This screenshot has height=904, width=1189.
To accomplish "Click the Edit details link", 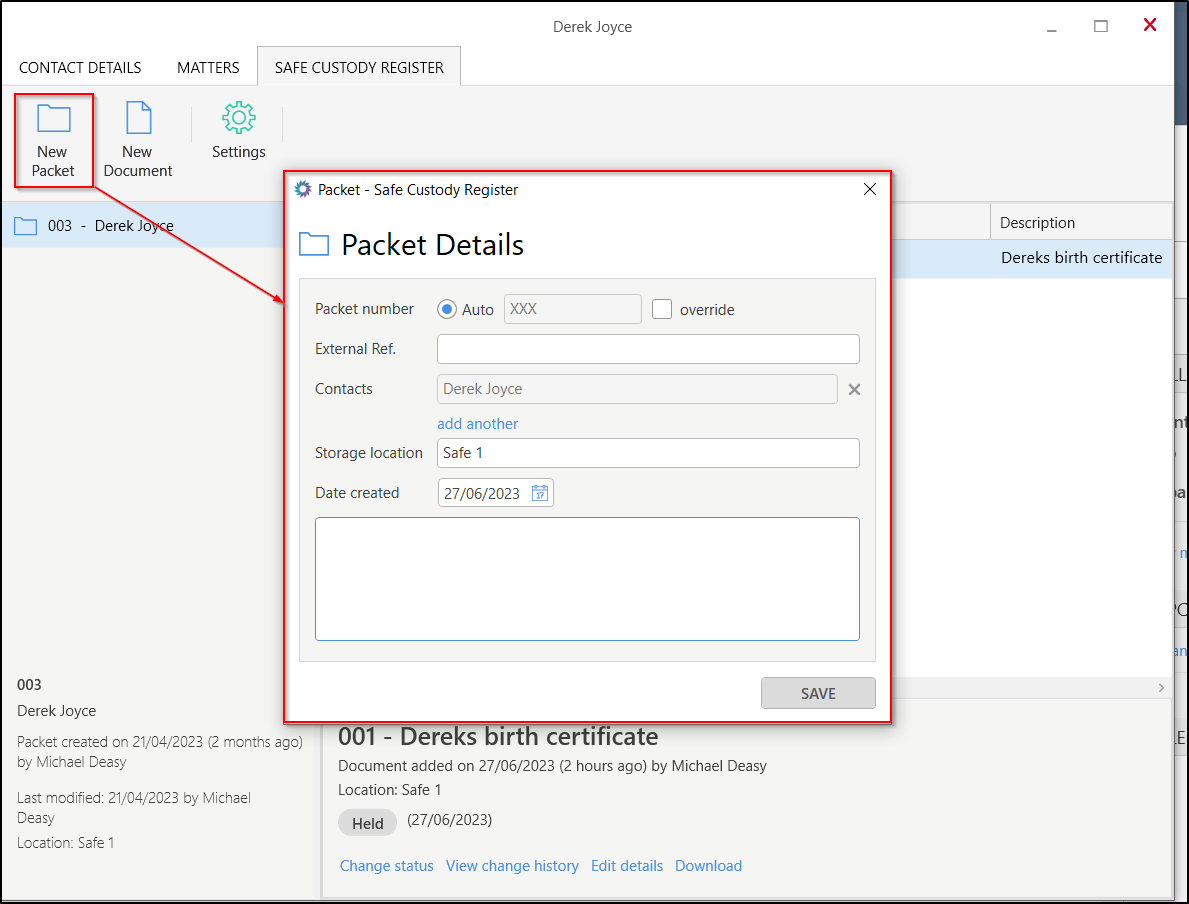I will point(626,866).
